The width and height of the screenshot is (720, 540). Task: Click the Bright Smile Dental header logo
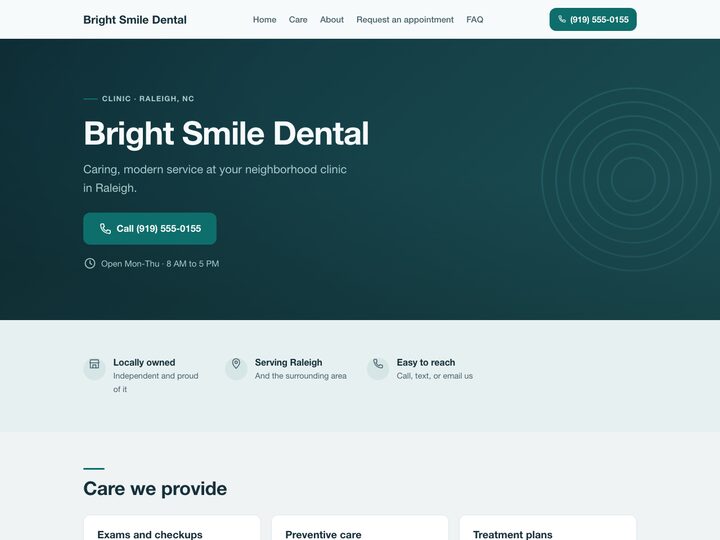[x=135, y=20]
